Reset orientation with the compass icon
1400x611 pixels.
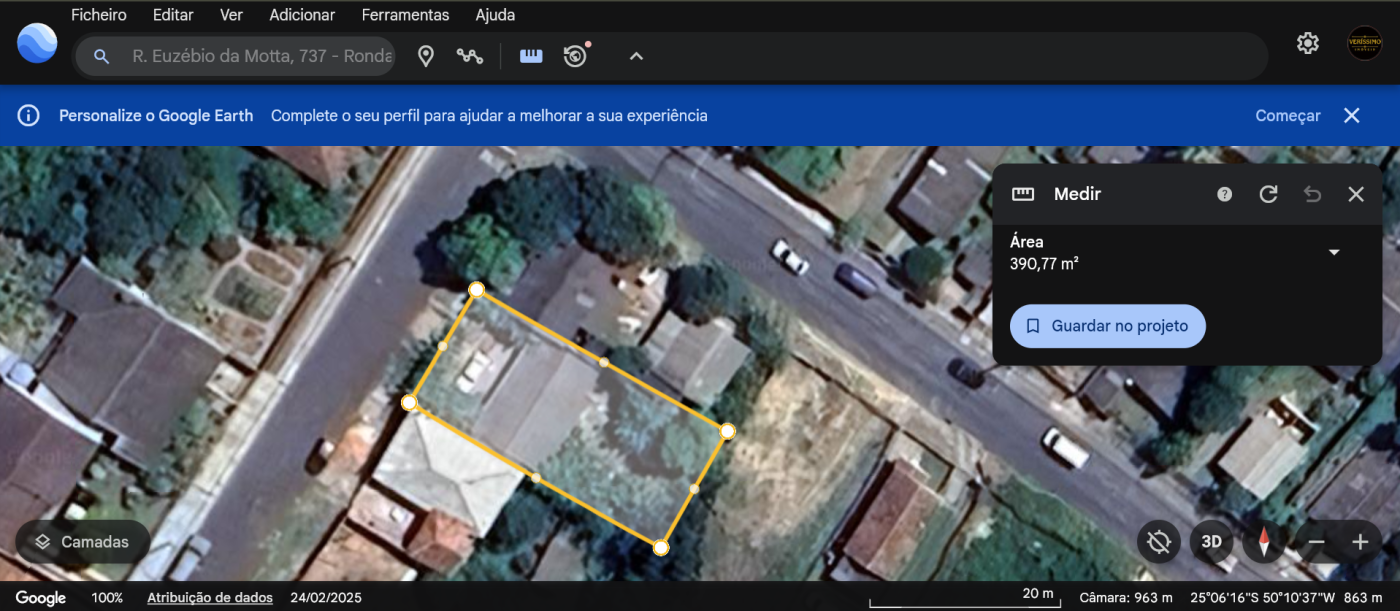point(1264,542)
